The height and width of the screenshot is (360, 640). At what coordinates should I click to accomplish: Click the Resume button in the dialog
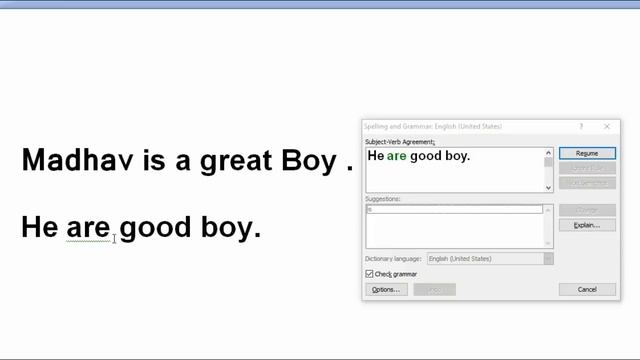click(587, 153)
